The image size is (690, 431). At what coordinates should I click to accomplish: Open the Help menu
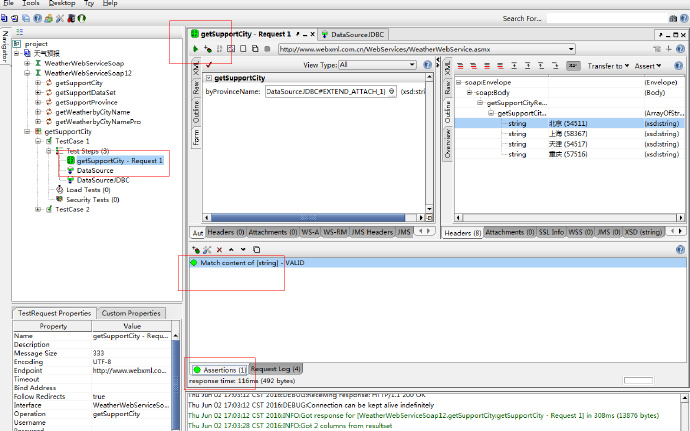point(110,3)
